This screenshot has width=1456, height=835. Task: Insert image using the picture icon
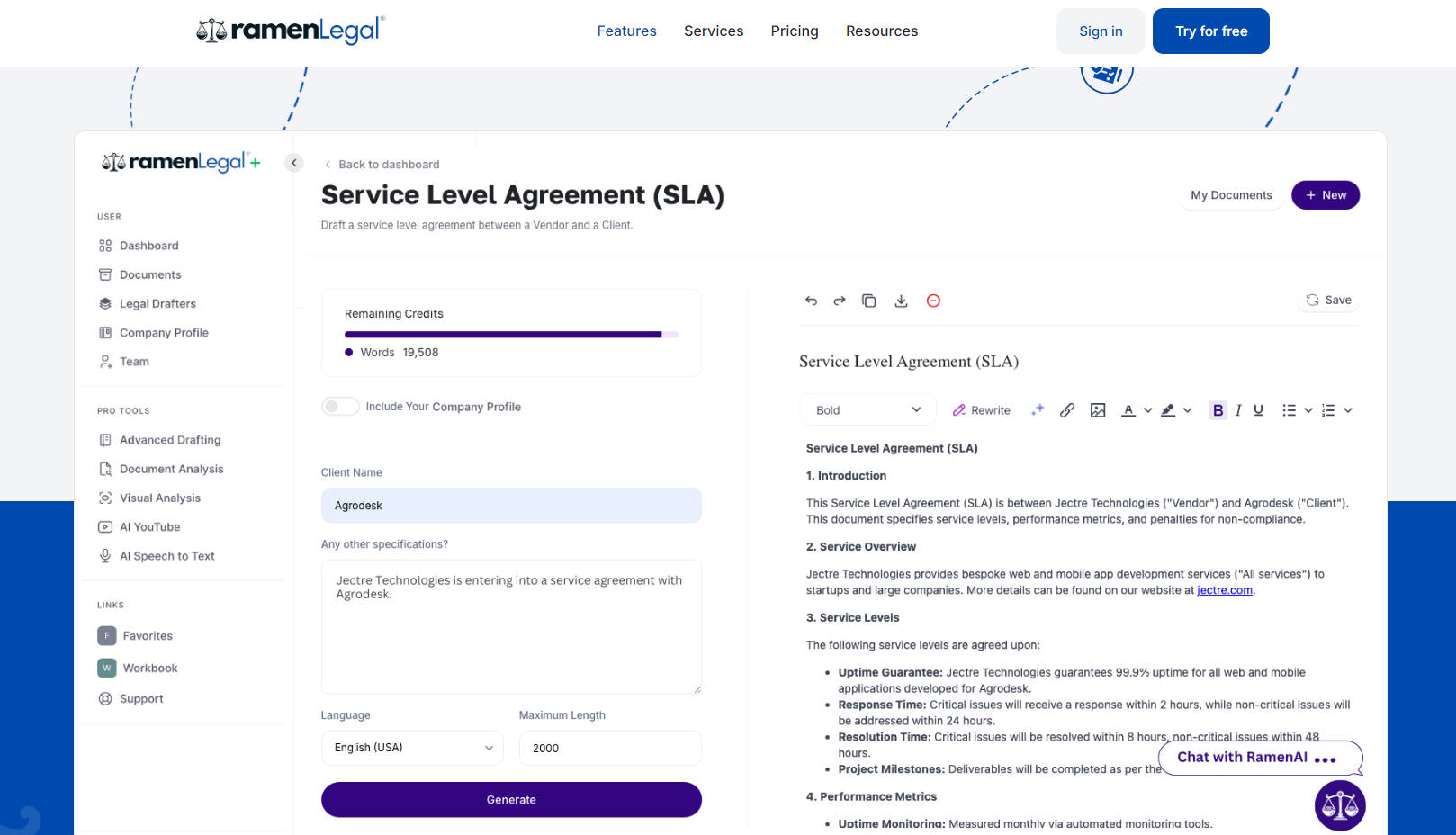tap(1098, 410)
